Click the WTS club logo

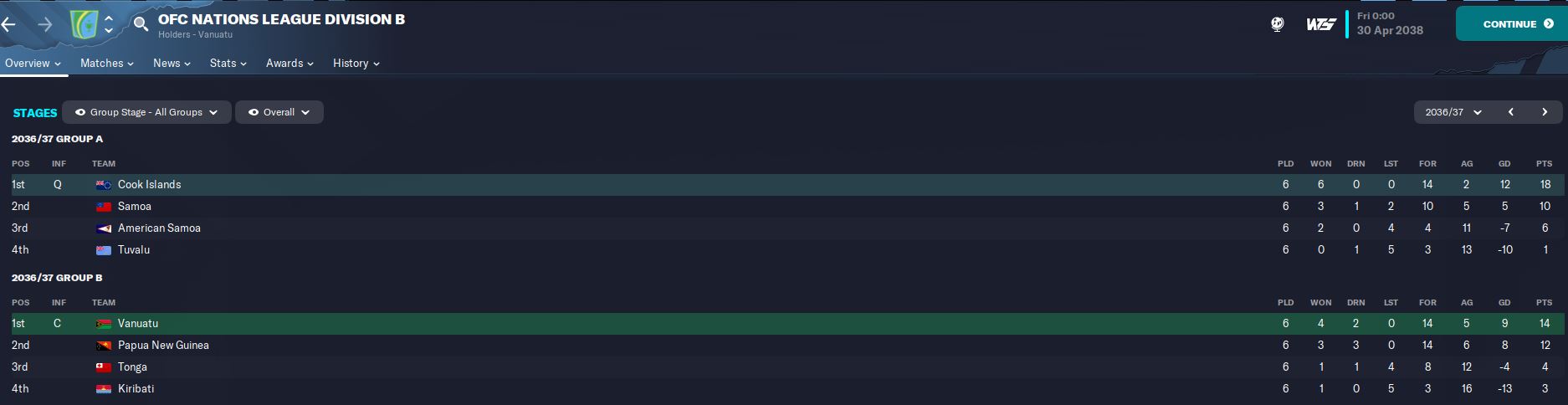[x=1320, y=24]
